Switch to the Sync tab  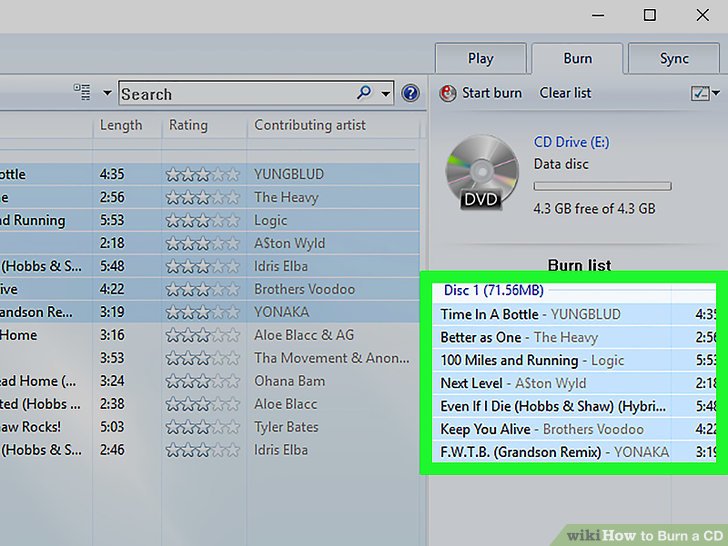674,58
